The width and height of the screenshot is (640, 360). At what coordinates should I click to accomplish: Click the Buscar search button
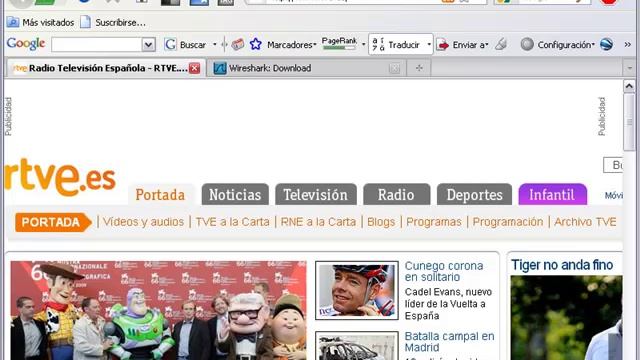tap(186, 44)
